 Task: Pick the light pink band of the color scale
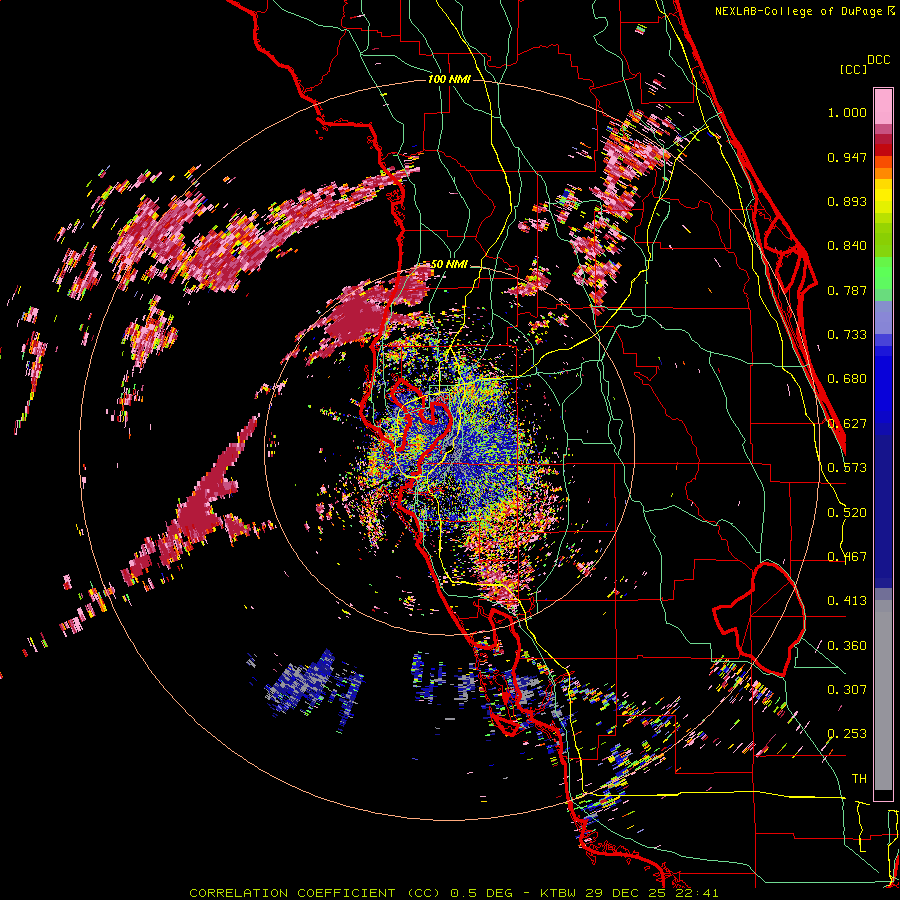click(883, 107)
